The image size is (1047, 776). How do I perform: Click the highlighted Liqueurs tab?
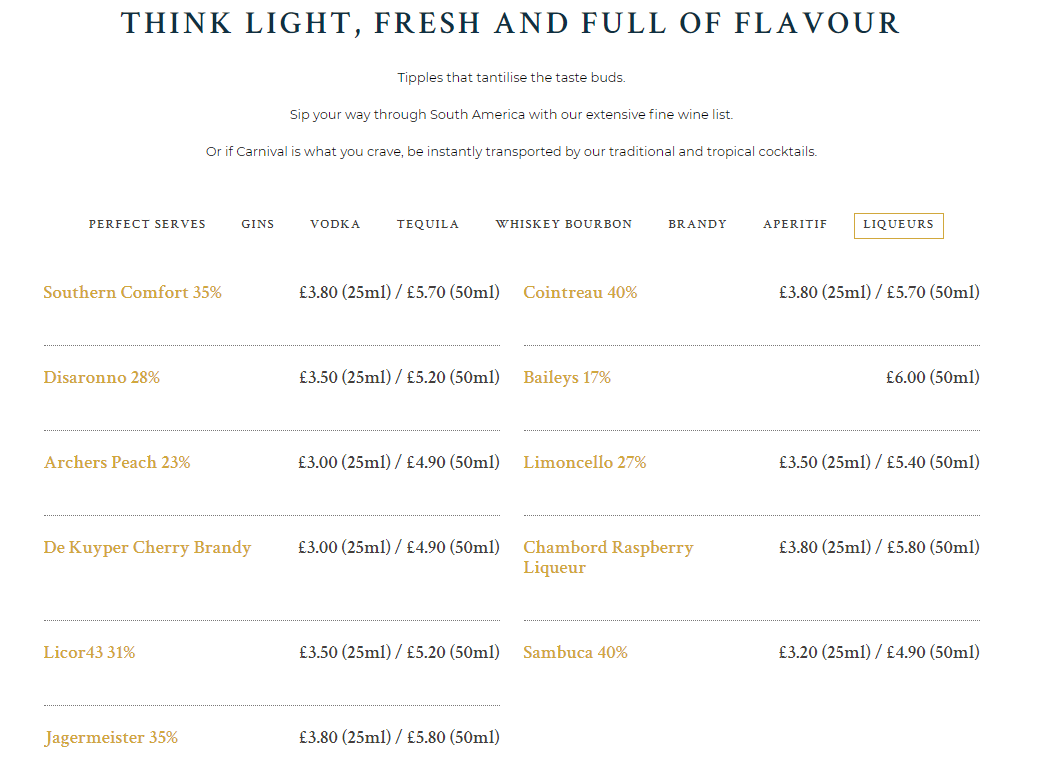[x=899, y=226]
